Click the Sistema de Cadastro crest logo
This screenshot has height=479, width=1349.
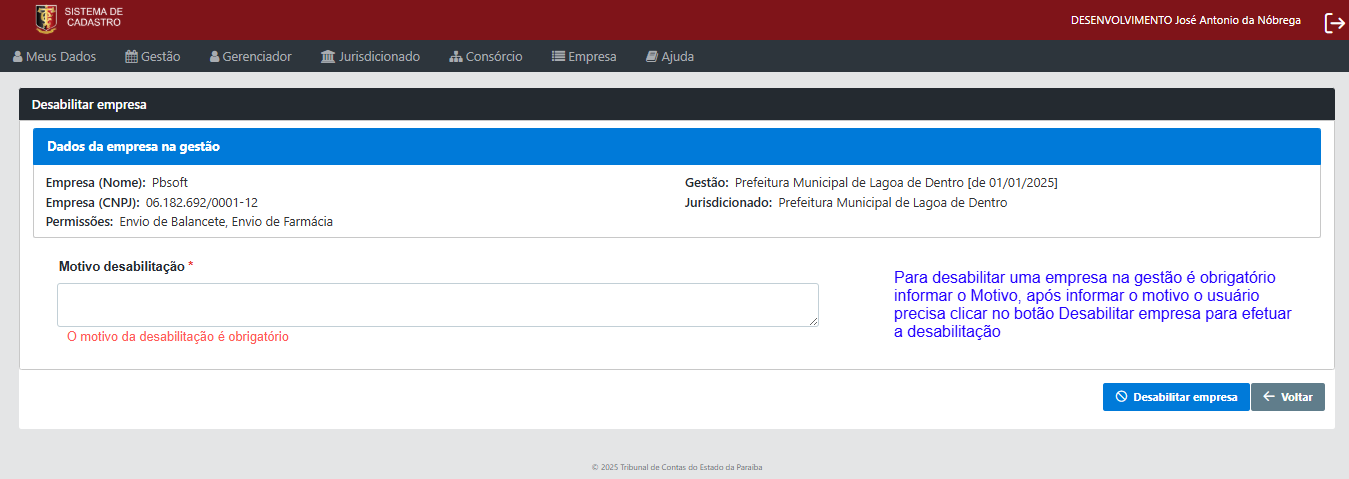point(46,18)
